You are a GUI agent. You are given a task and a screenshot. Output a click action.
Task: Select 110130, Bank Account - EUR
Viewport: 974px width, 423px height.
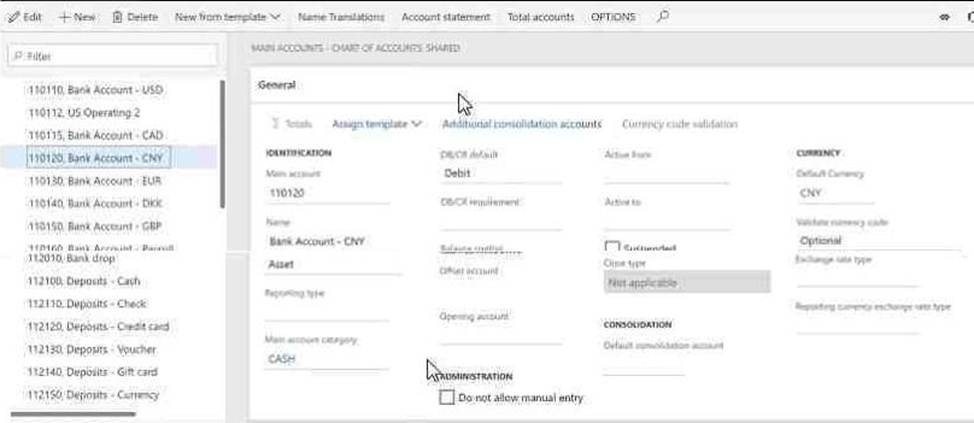pyautogui.click(x=96, y=181)
